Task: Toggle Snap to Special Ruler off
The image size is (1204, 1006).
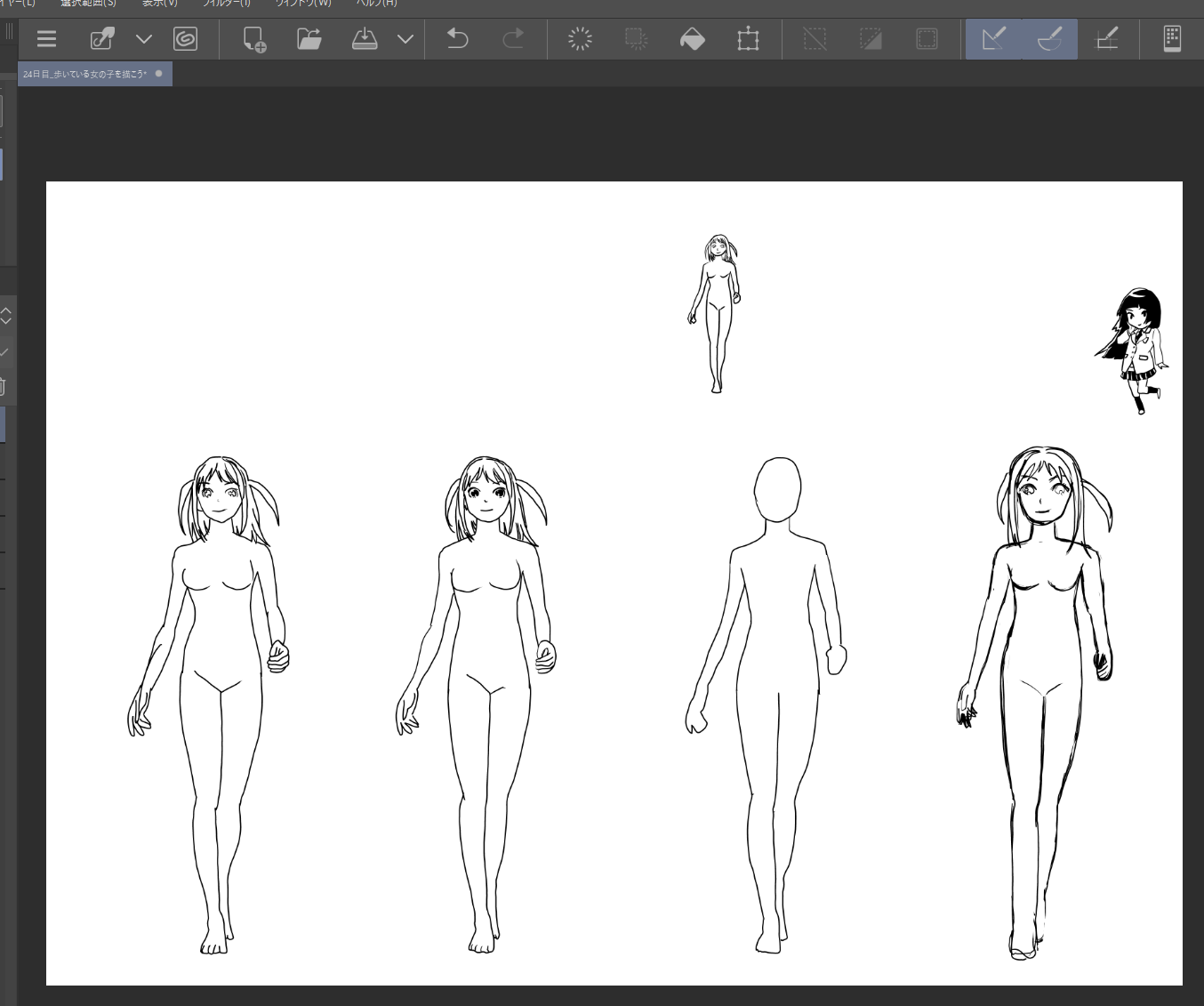Action: tap(1049, 39)
